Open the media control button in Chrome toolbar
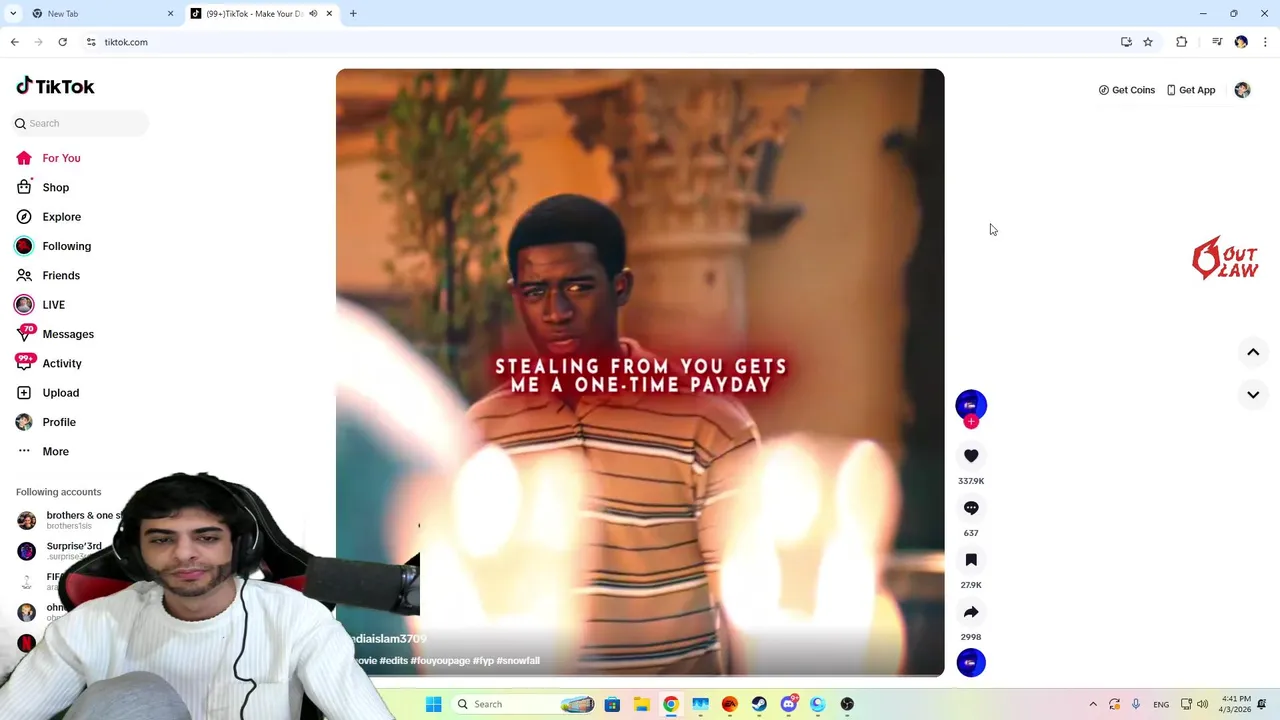This screenshot has height=720, width=1280. tap(1217, 42)
